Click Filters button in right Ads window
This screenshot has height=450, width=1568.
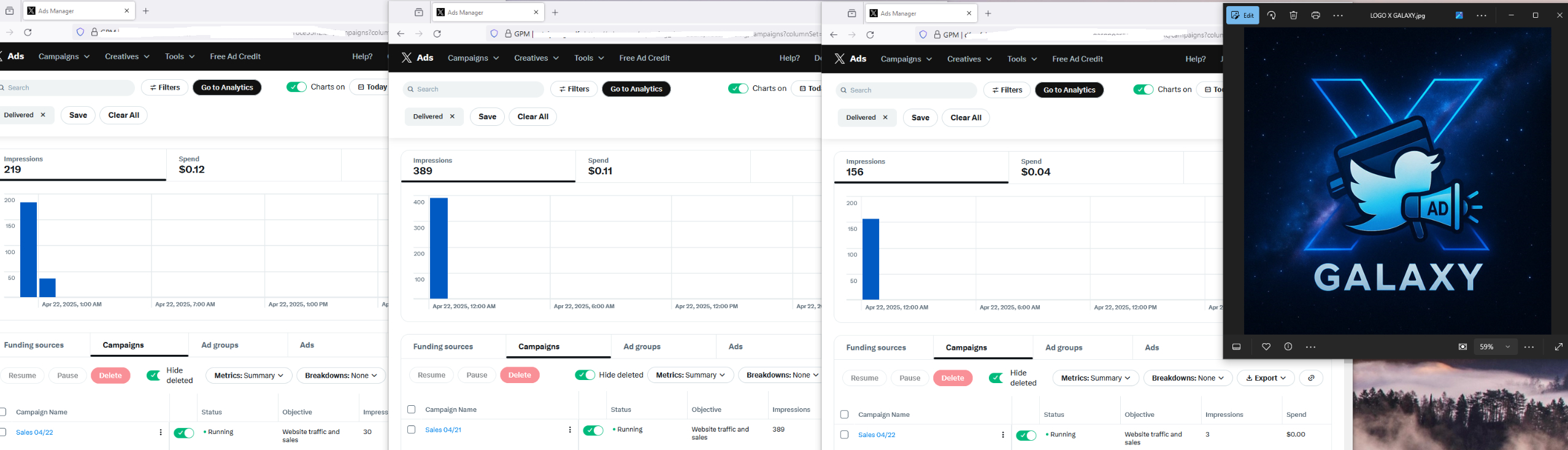1007,90
